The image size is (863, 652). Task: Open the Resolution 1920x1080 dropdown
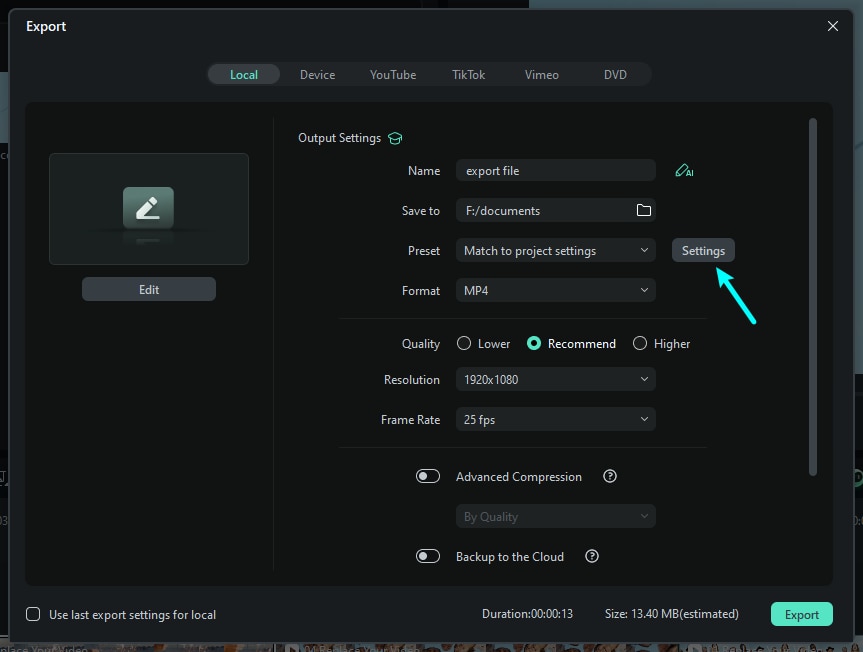pos(555,380)
